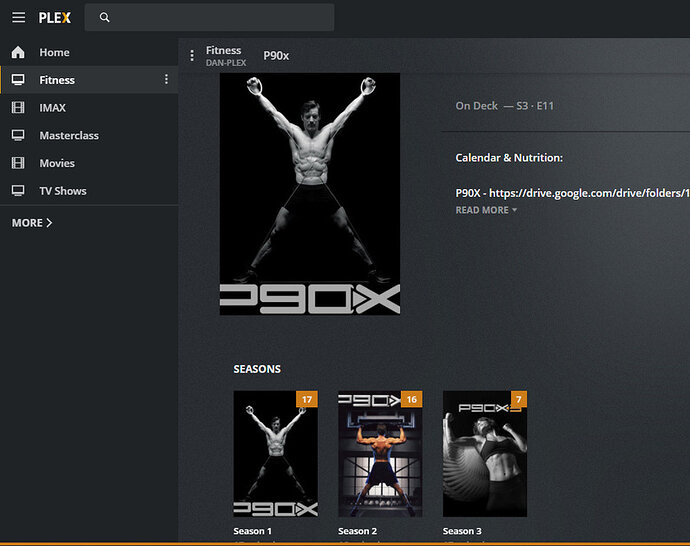690x546 pixels.
Task: Click the Season 1 title label
Action: coord(253,531)
